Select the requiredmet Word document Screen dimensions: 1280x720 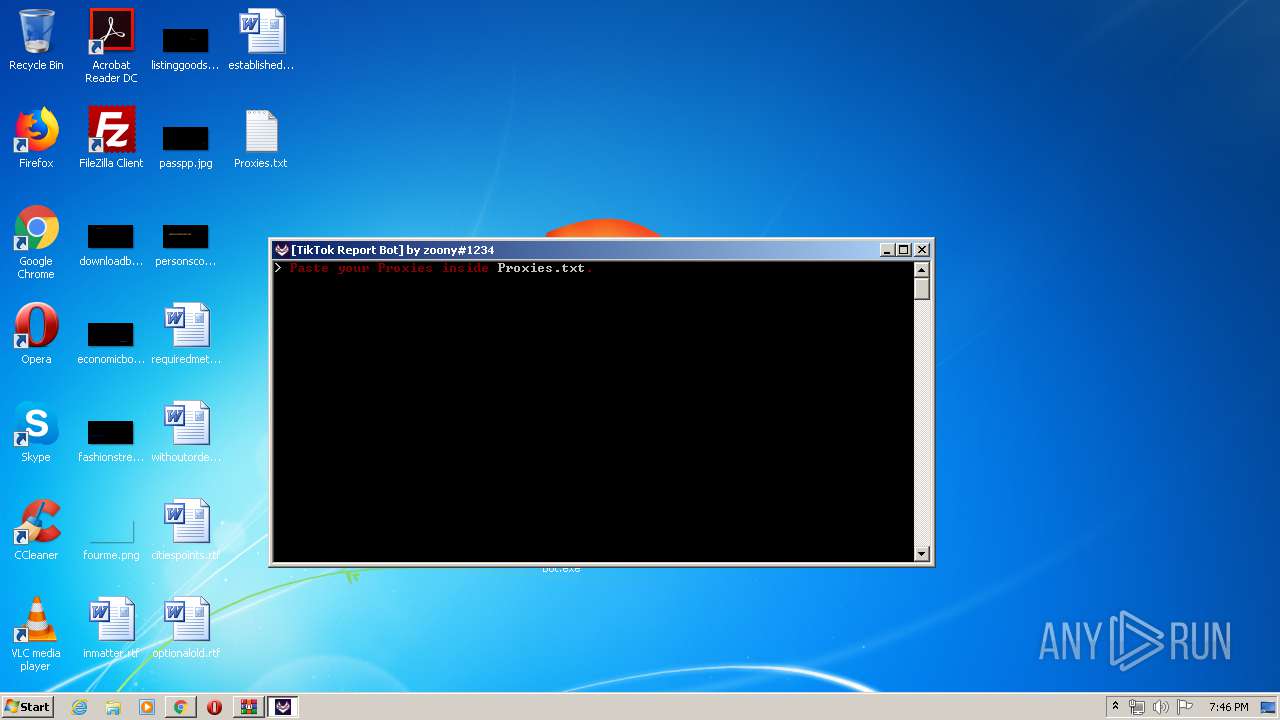(186, 334)
